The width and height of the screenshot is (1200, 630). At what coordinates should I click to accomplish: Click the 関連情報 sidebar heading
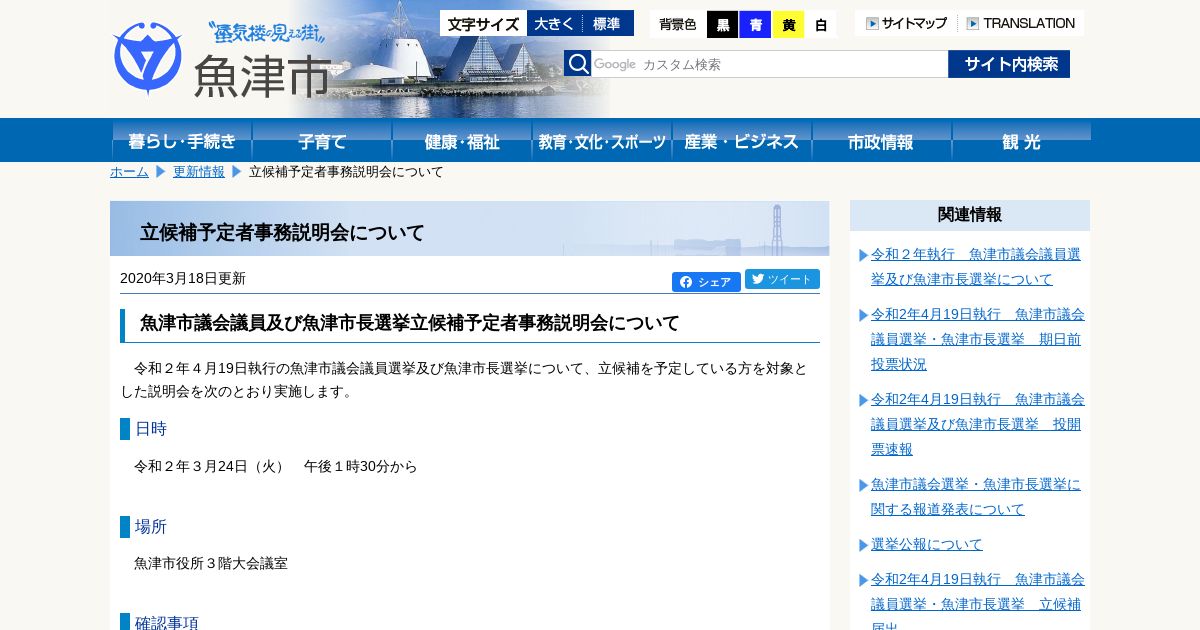pyautogui.click(x=970, y=215)
